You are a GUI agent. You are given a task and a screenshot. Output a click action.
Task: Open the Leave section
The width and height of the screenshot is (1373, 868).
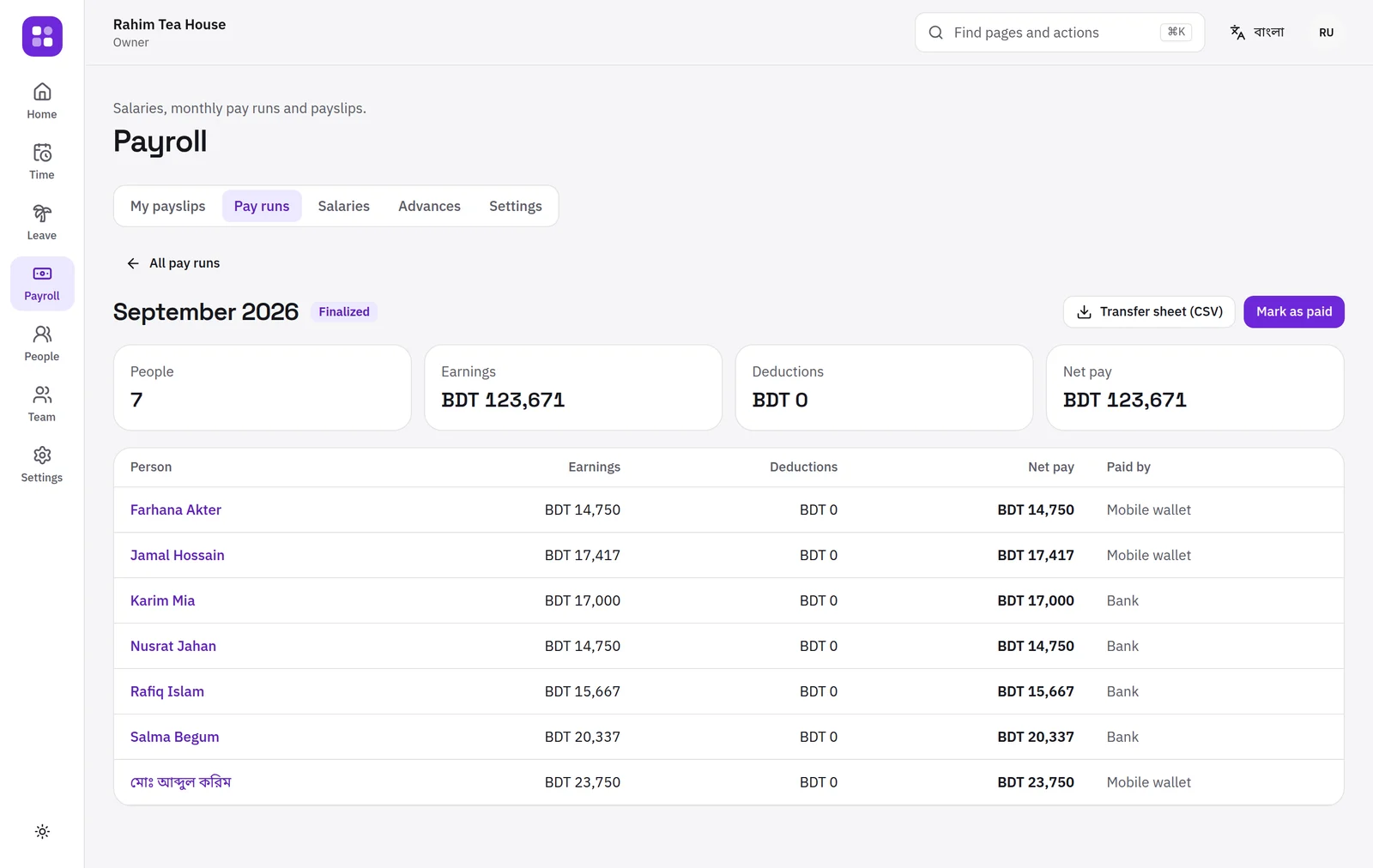click(x=42, y=222)
